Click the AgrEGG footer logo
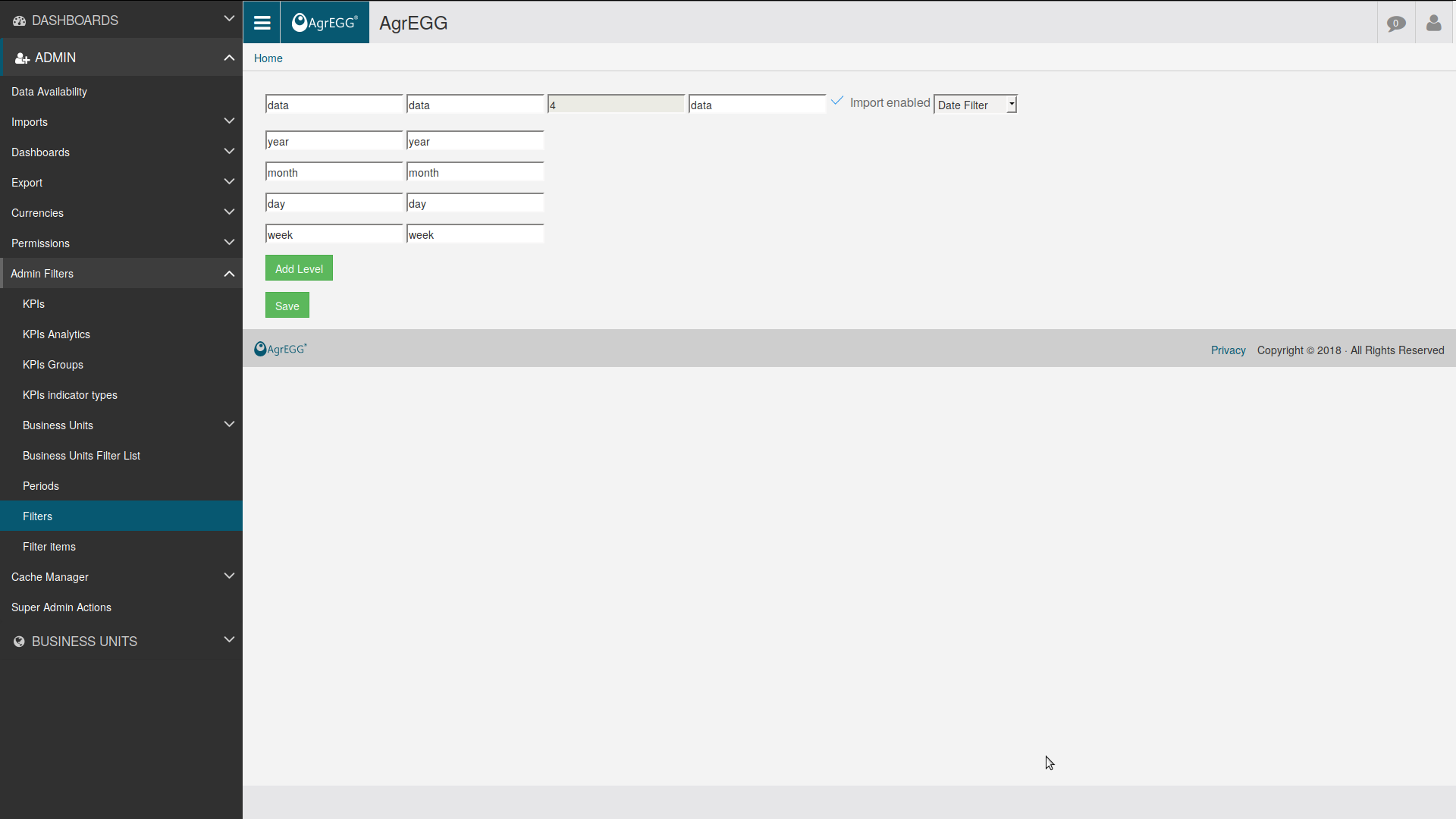 281,349
